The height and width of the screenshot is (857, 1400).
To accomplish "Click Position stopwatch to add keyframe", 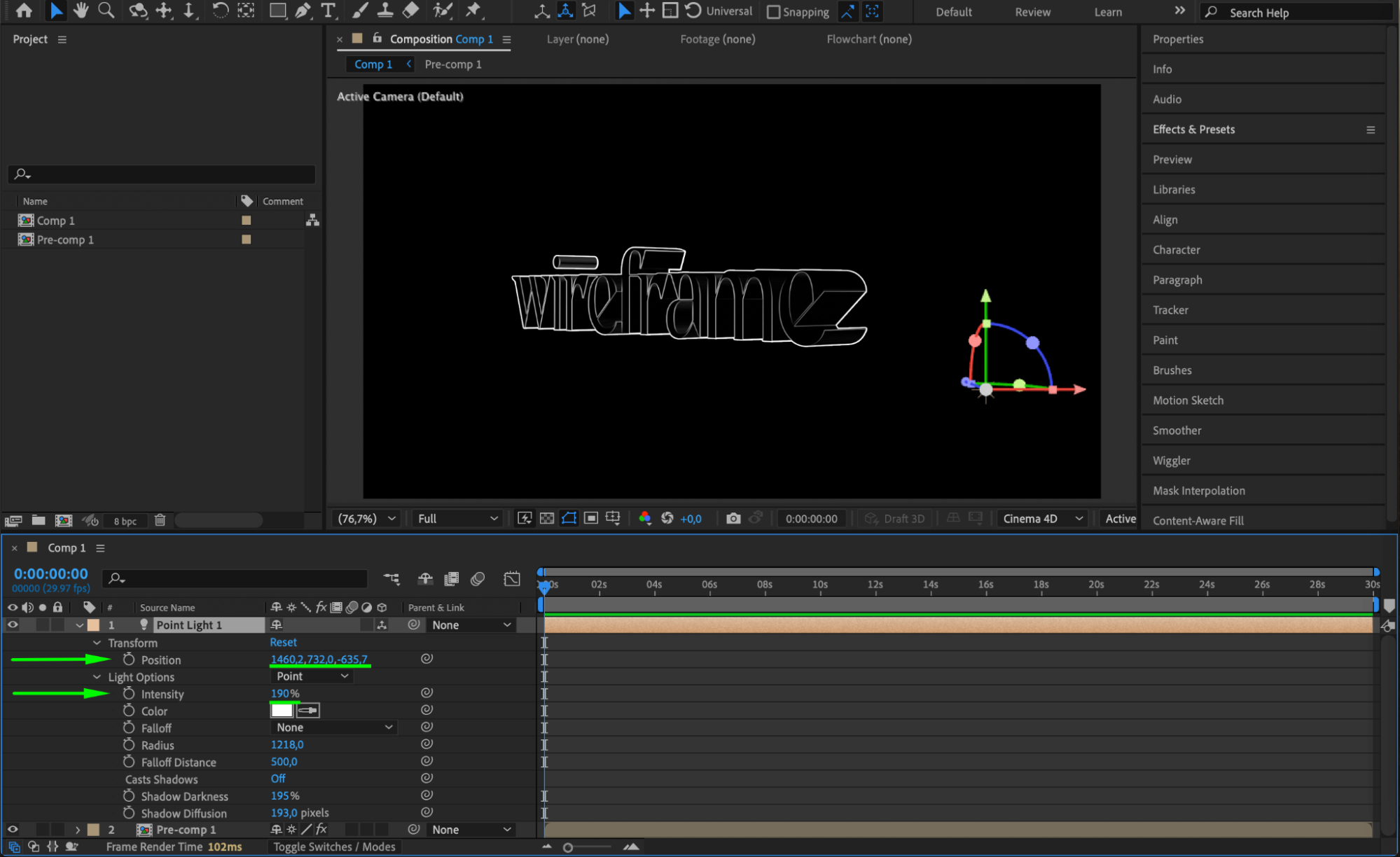I will [129, 660].
